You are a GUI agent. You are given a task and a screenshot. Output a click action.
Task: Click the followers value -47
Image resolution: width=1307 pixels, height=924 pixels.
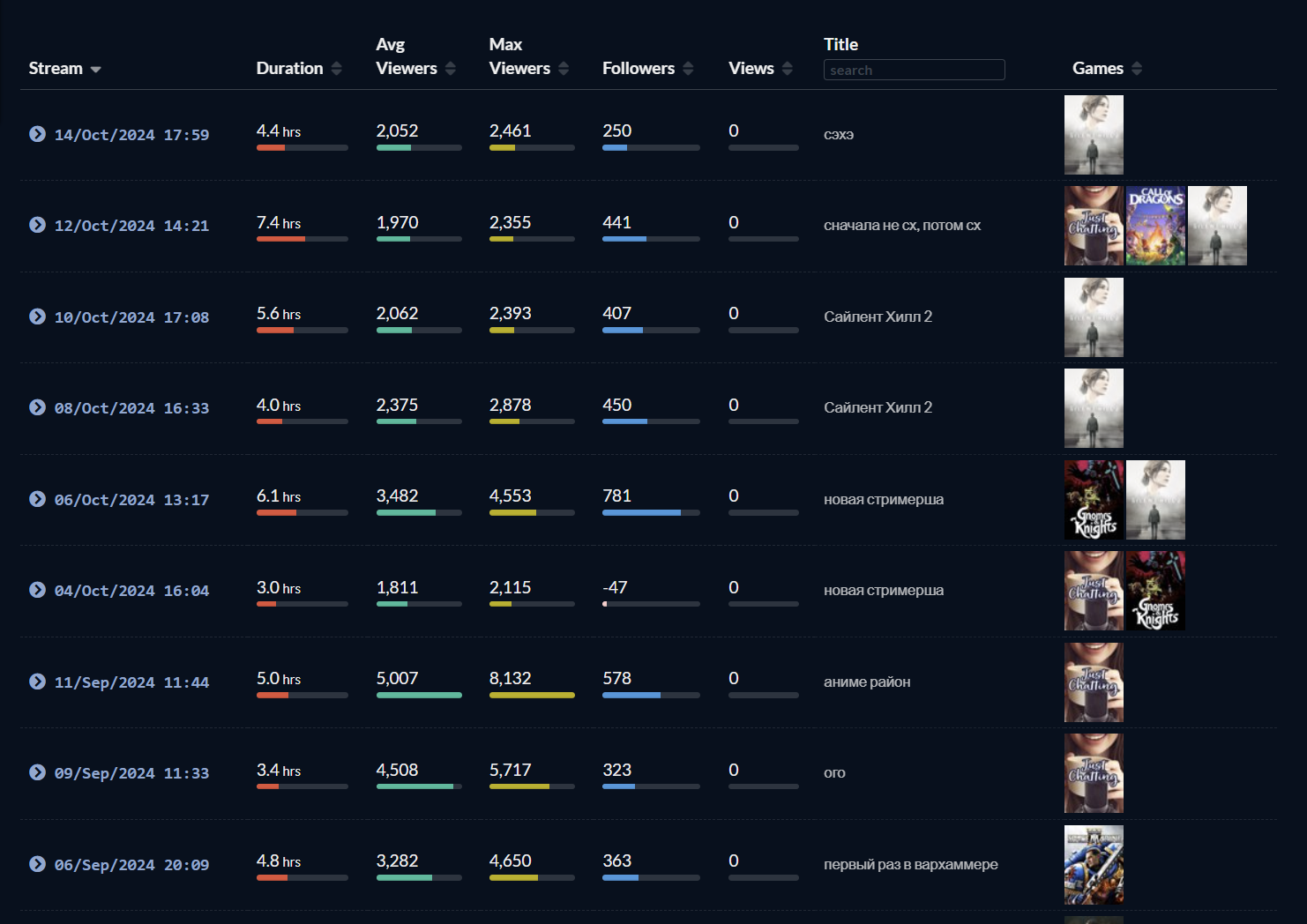coord(615,587)
